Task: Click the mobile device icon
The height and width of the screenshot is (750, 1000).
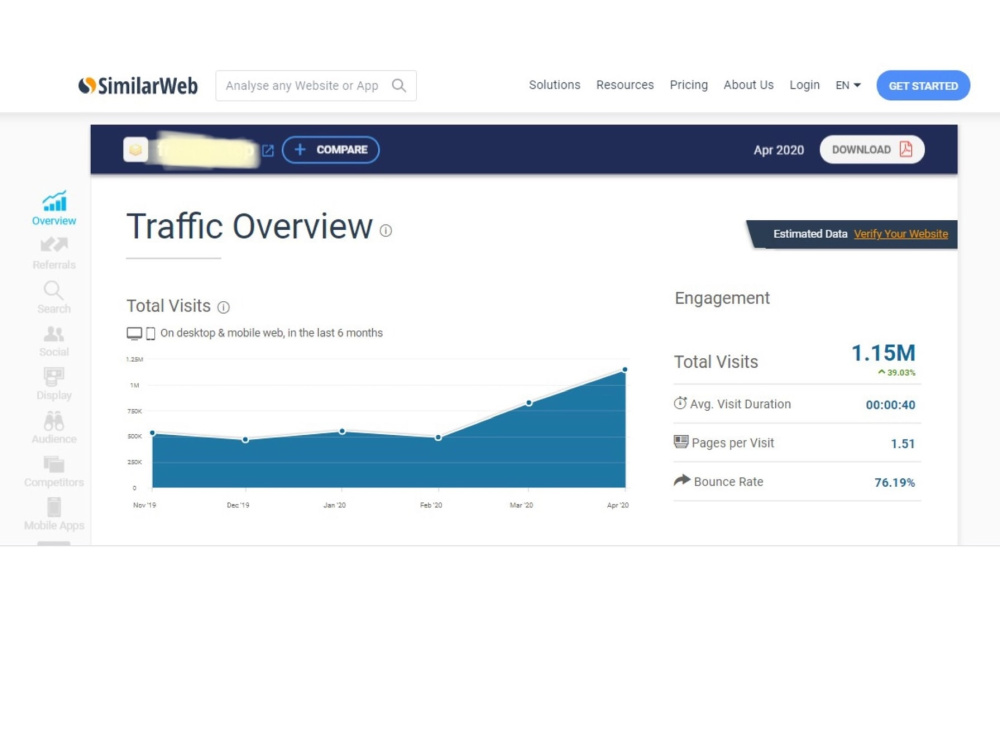Action: coord(151,333)
